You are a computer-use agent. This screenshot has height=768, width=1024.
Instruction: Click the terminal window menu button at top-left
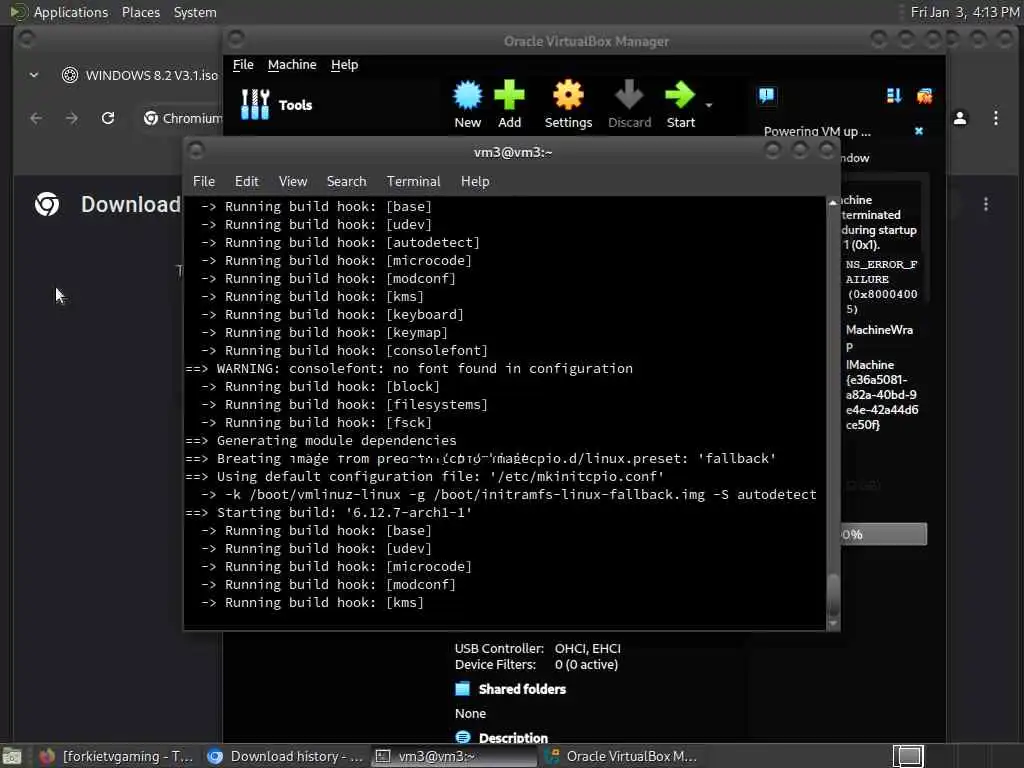tap(196, 151)
